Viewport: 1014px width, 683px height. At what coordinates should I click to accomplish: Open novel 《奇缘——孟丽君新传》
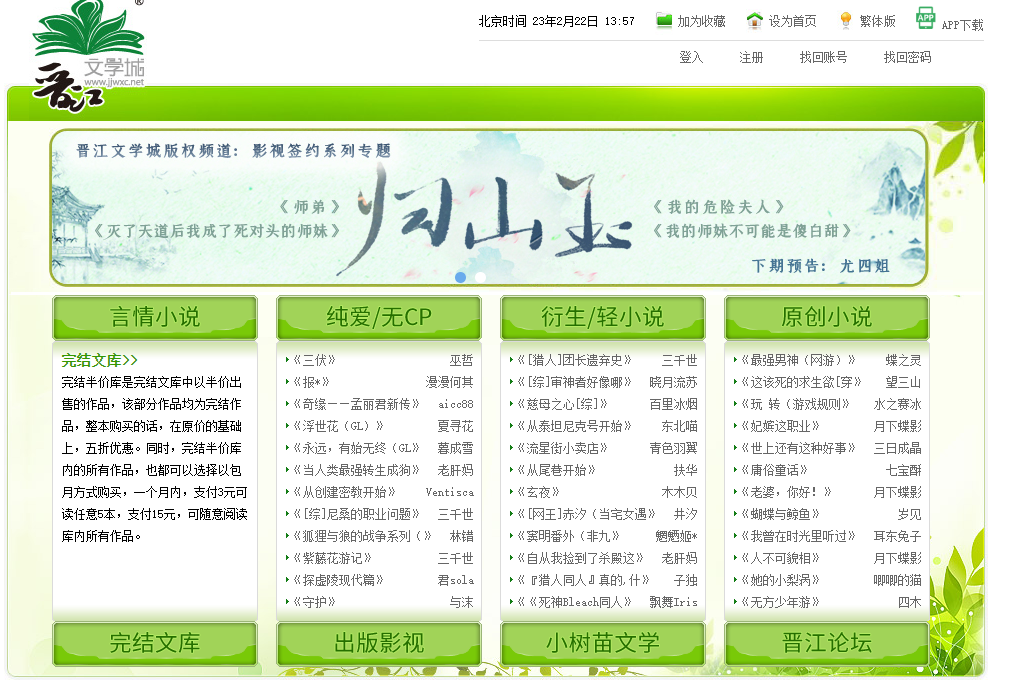[356, 404]
